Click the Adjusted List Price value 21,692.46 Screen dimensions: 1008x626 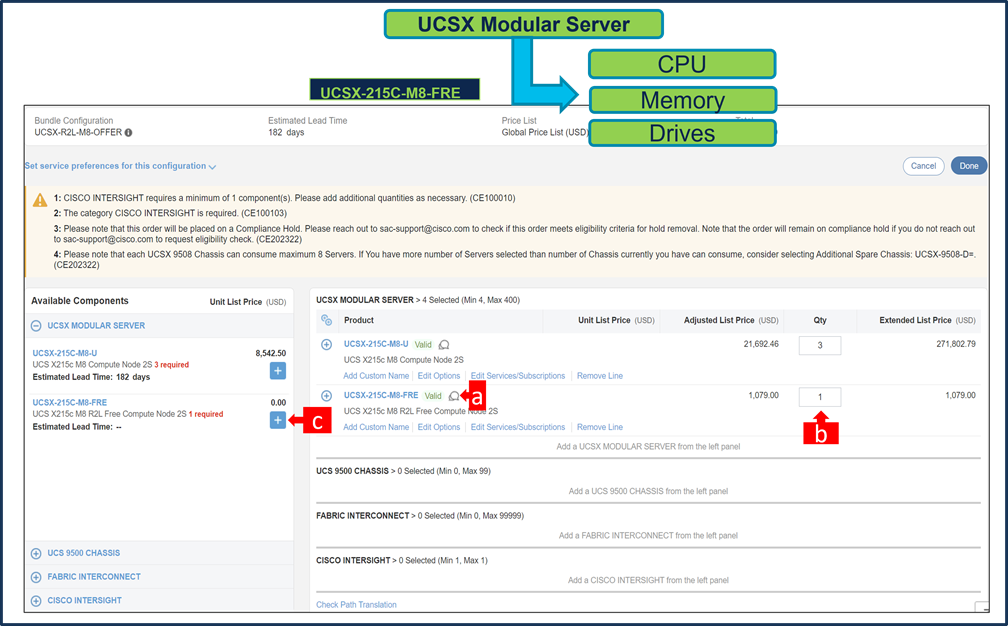click(x=761, y=344)
